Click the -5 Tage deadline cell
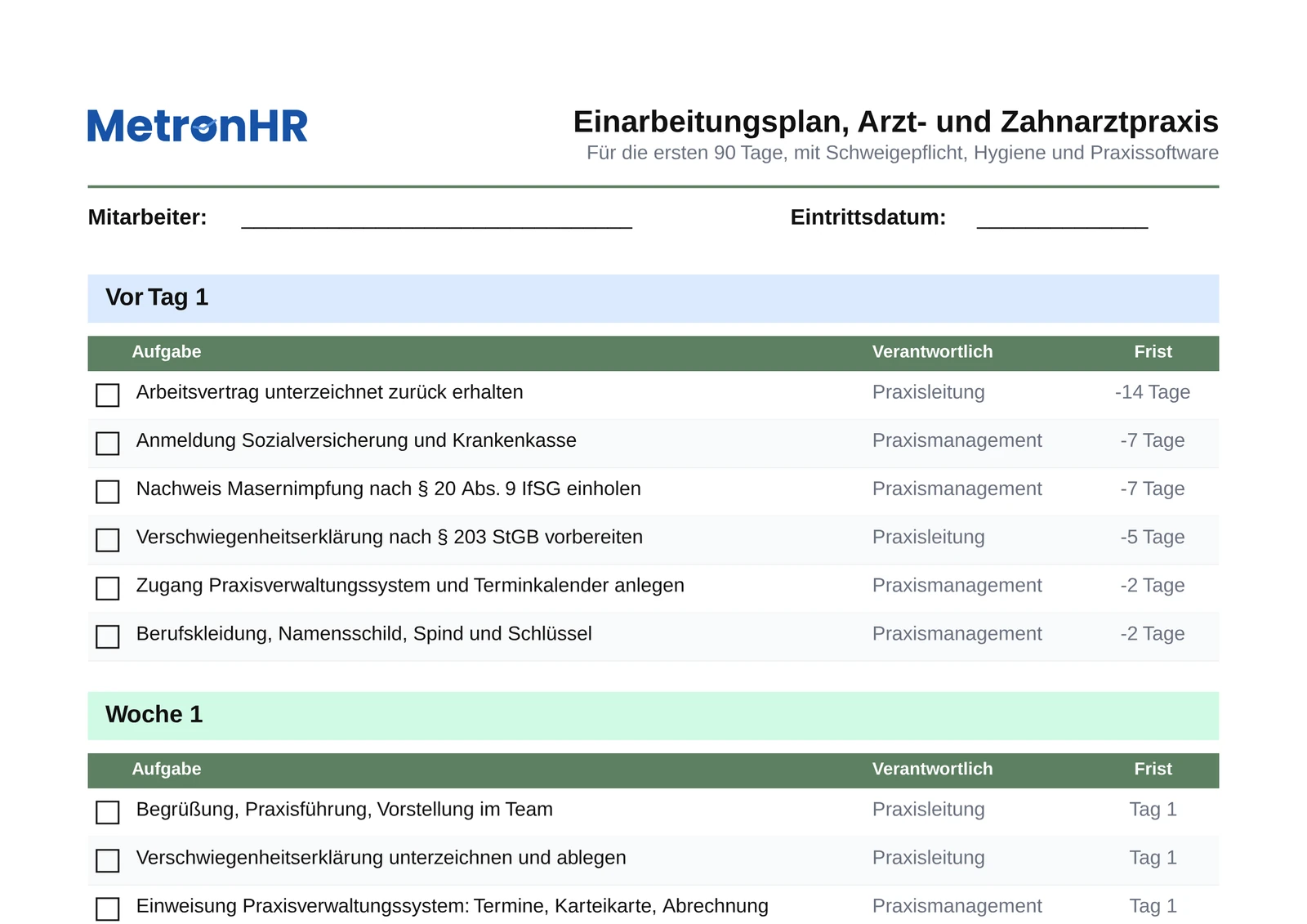Image resolution: width=1307 pixels, height=924 pixels. pos(1153,538)
